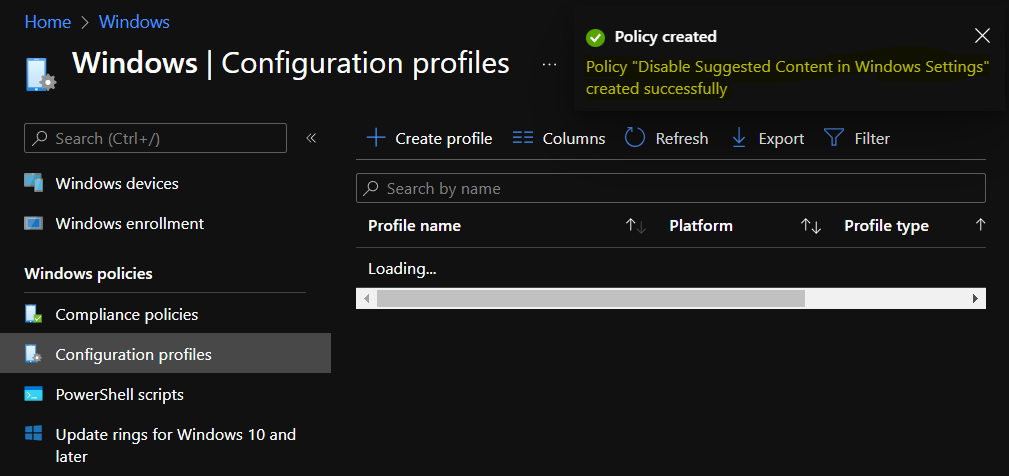
Task: Click the Filter funnel icon
Action: (x=834, y=138)
